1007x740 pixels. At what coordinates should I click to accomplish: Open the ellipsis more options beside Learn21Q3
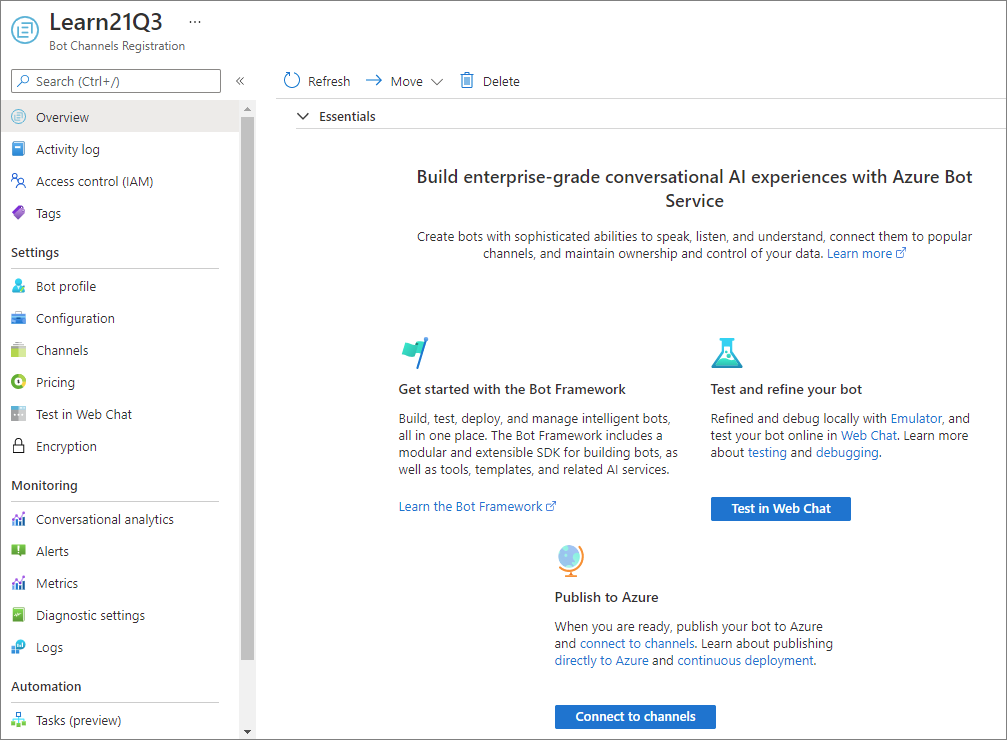(195, 22)
